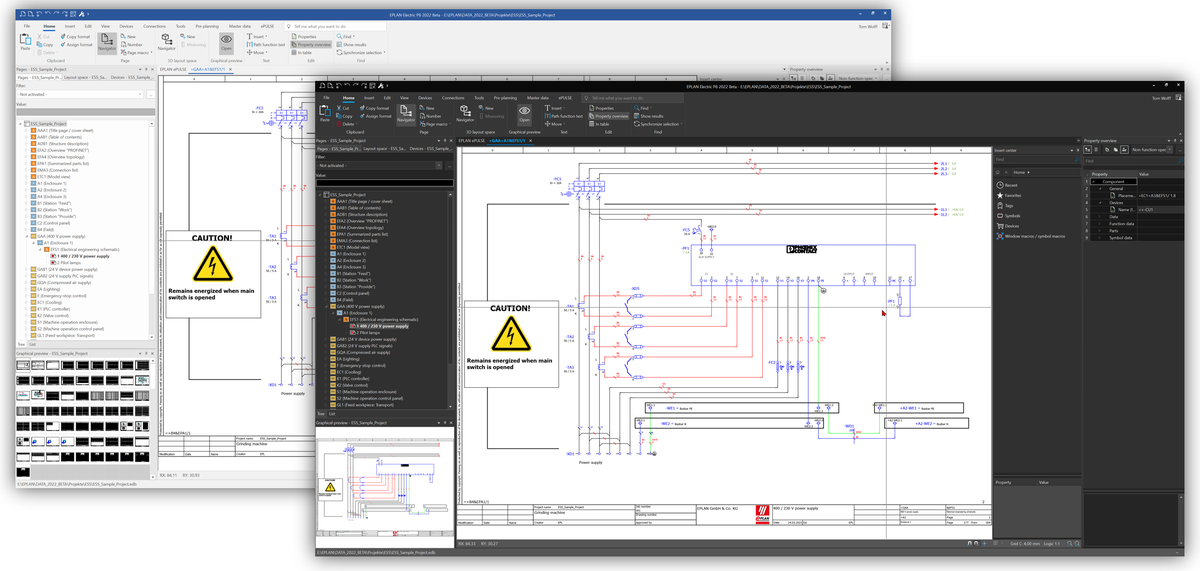Open Devices cart icon in Insert center

tap(1000, 225)
